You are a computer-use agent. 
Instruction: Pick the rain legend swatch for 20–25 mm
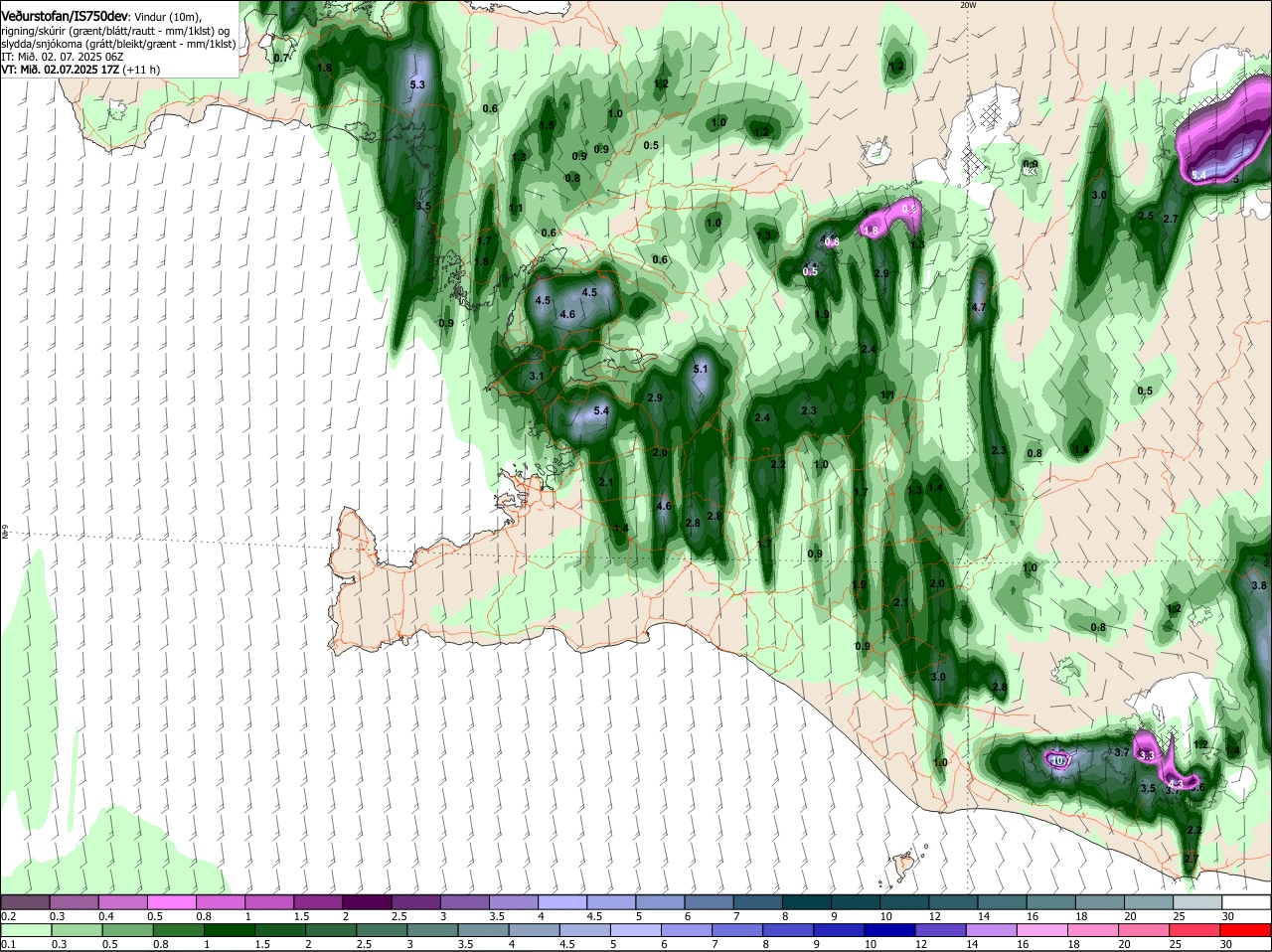point(1144,930)
